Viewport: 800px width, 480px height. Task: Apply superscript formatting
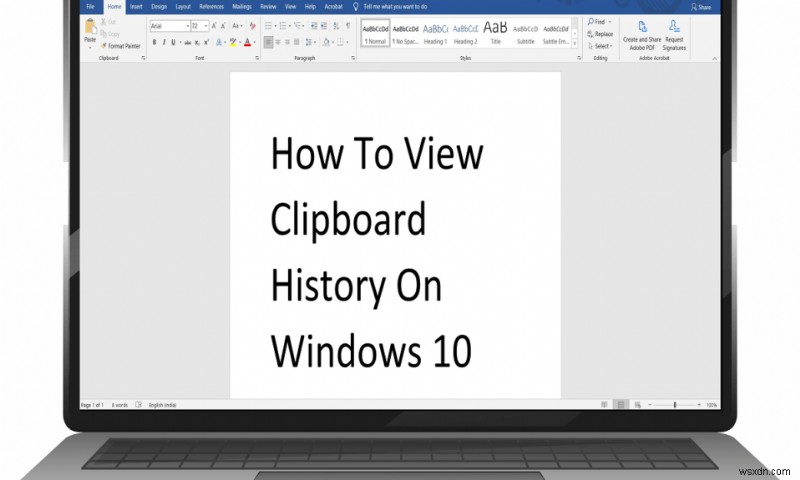tap(206, 42)
